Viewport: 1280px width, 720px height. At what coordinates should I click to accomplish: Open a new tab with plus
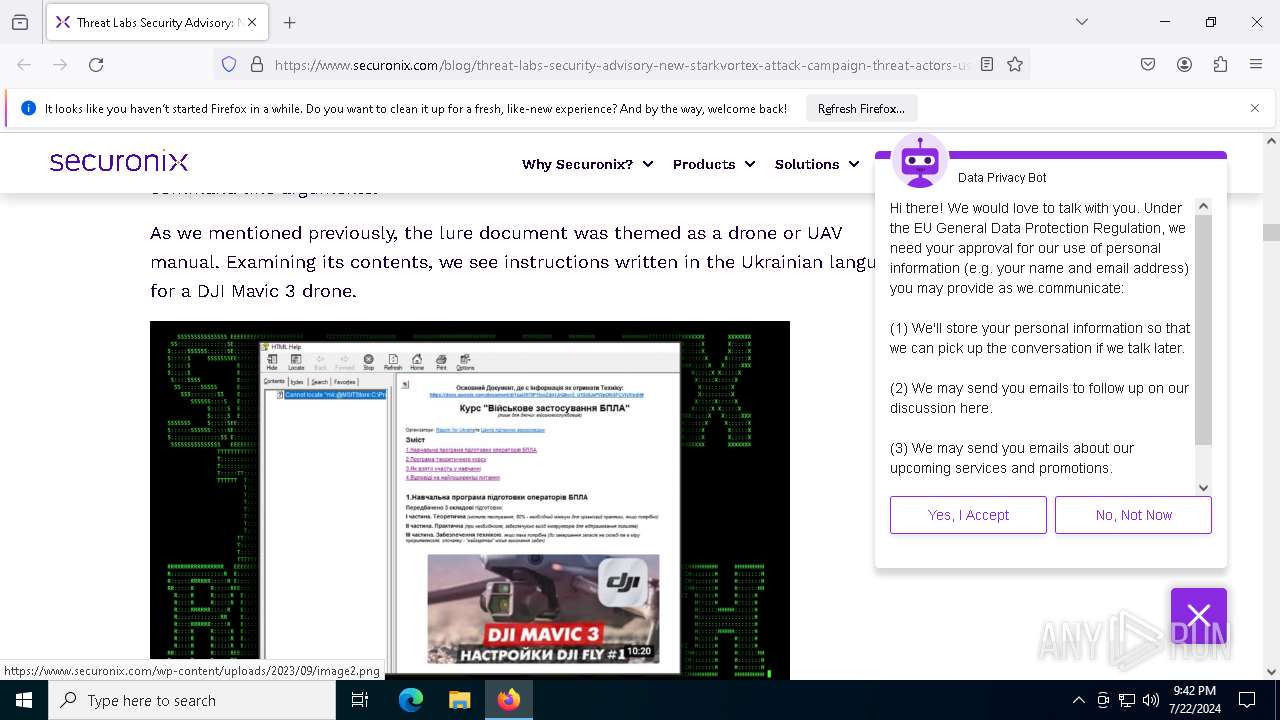290,22
